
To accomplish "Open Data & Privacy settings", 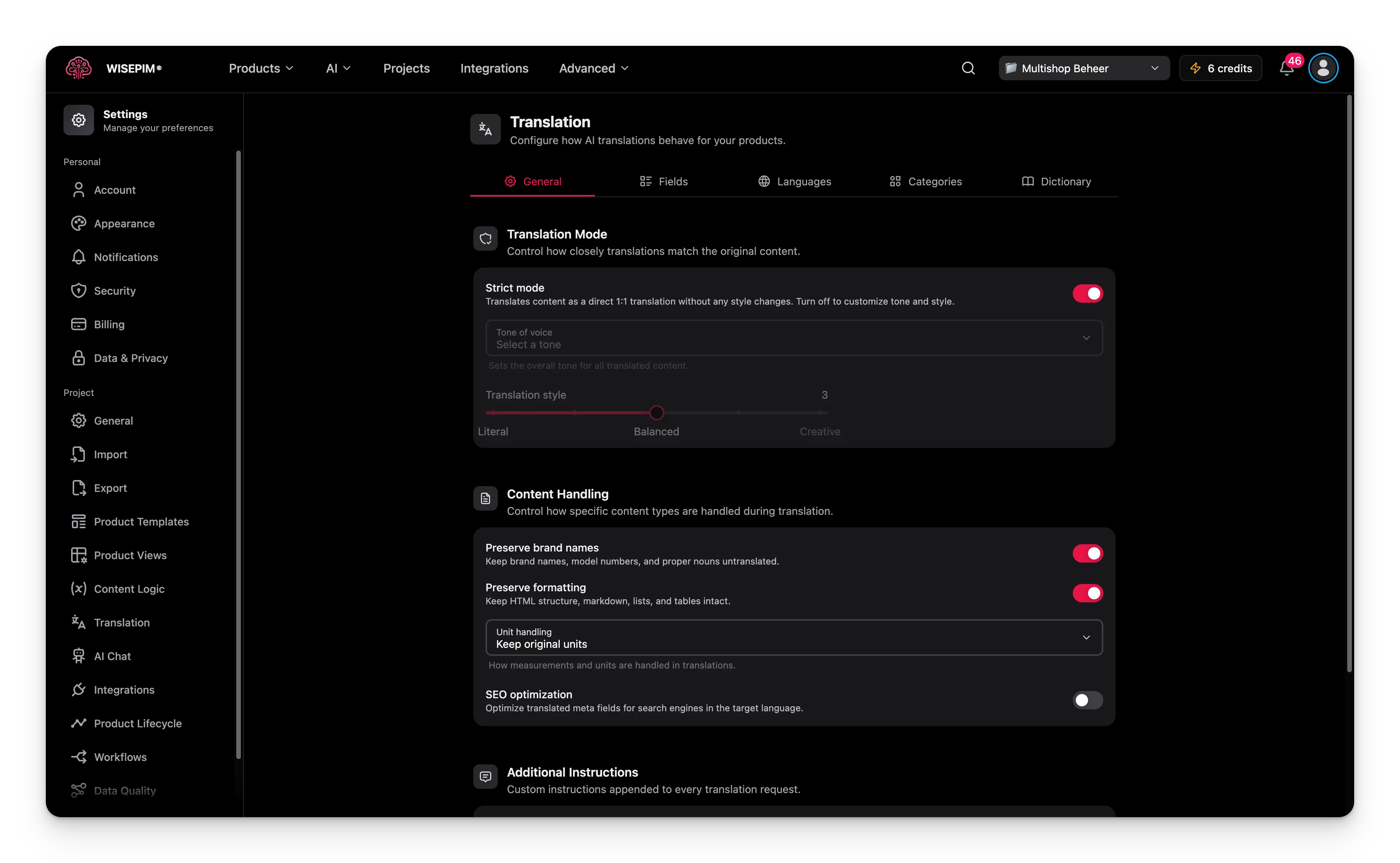I will tap(131, 358).
